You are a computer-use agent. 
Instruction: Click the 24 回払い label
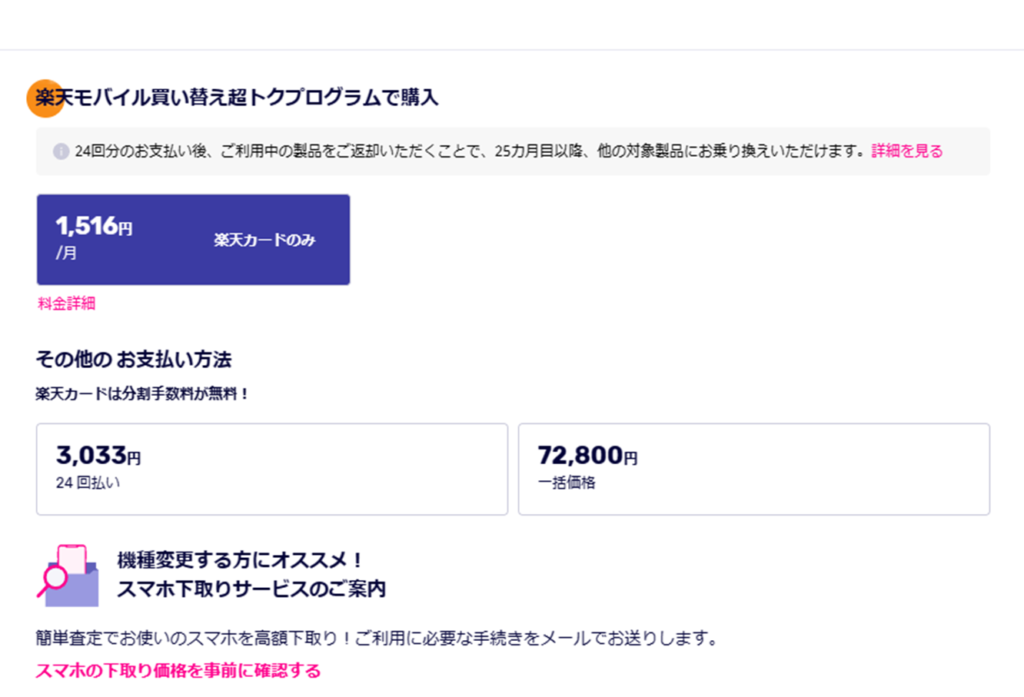(88, 483)
